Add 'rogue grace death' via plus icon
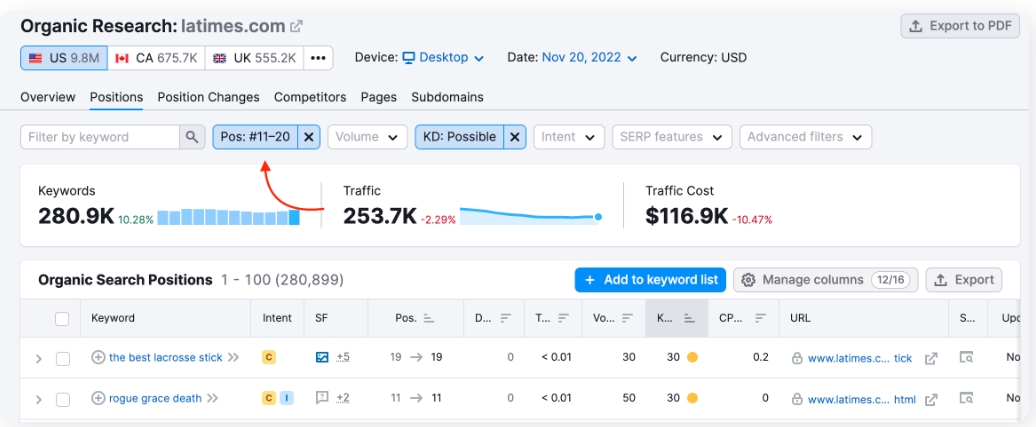 (98, 398)
